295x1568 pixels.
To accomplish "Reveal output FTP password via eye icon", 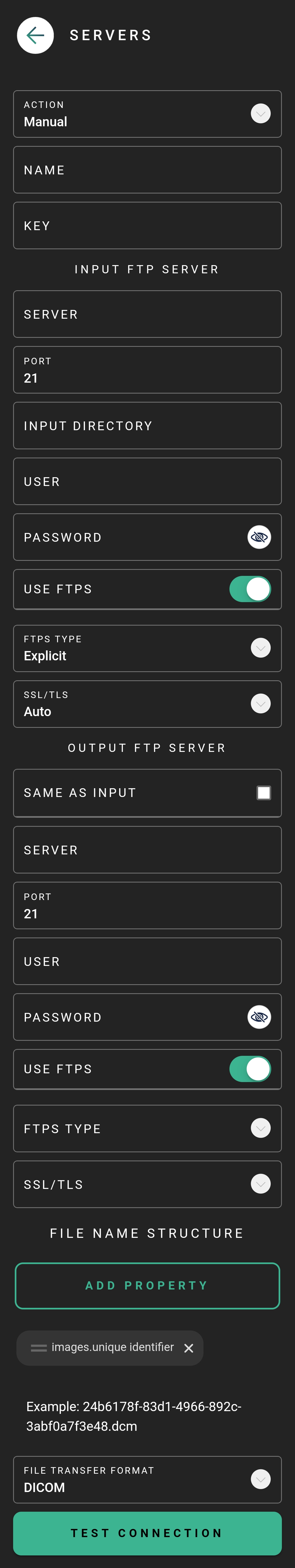I will click(x=259, y=1016).
